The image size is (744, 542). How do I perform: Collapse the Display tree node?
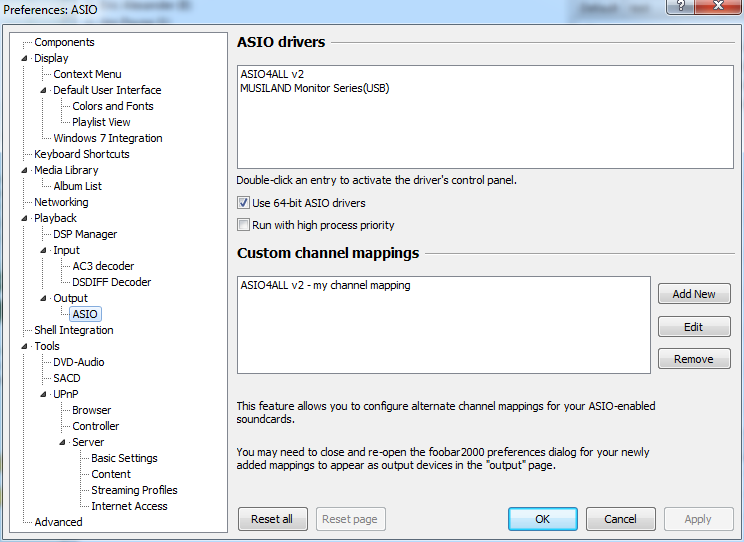pos(24,58)
